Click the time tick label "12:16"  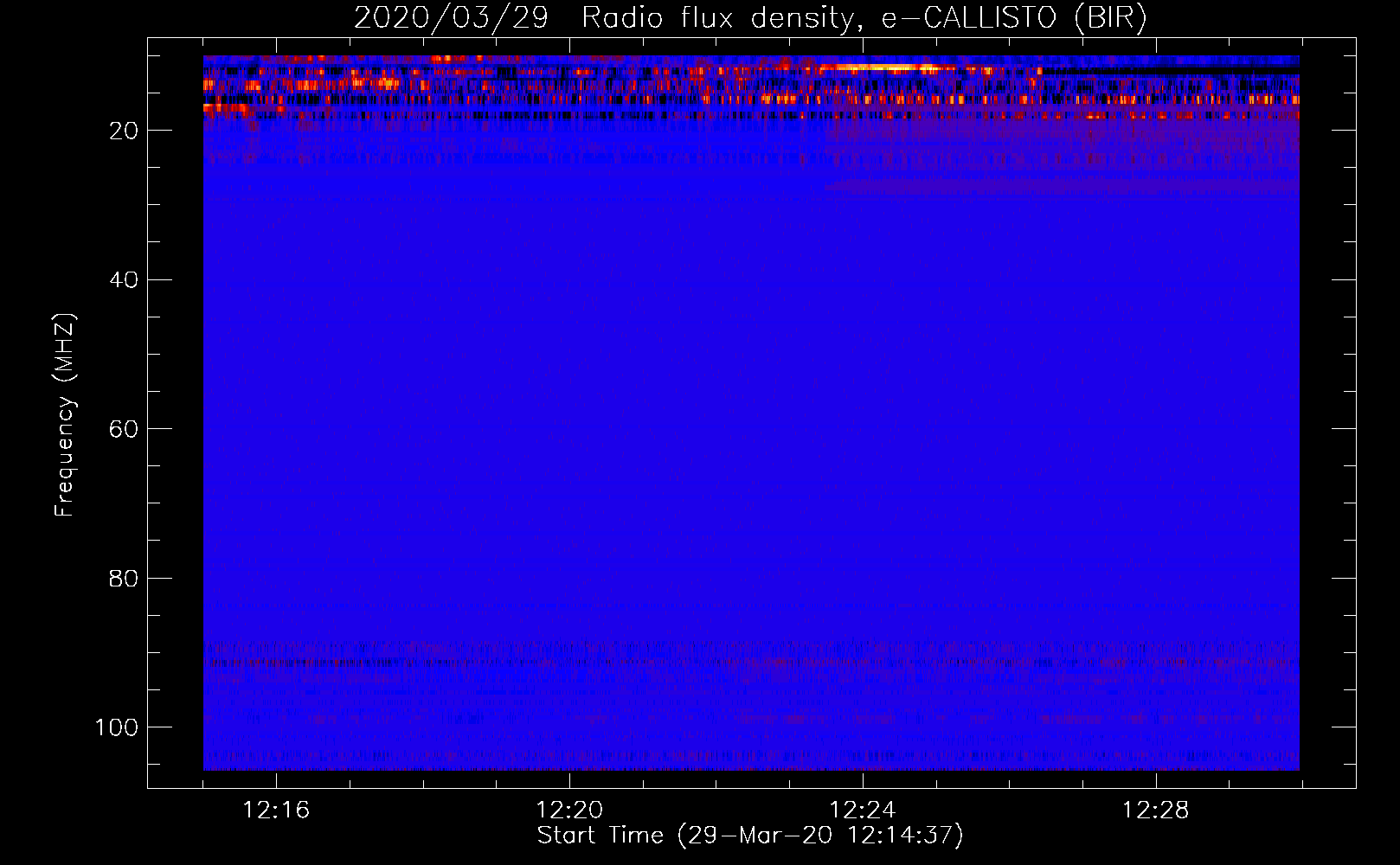click(276, 811)
